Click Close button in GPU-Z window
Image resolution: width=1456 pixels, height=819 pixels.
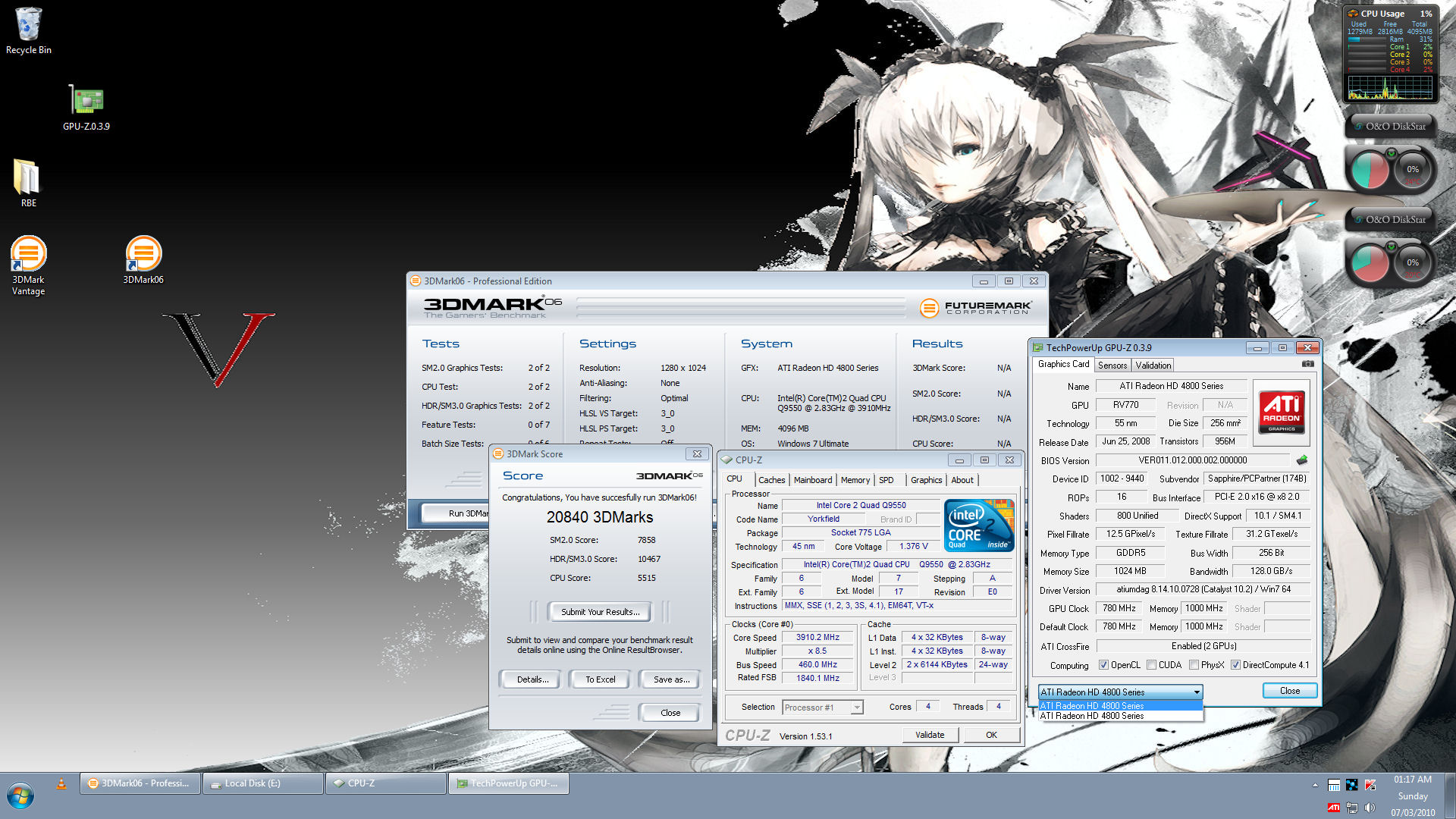pos(1289,691)
